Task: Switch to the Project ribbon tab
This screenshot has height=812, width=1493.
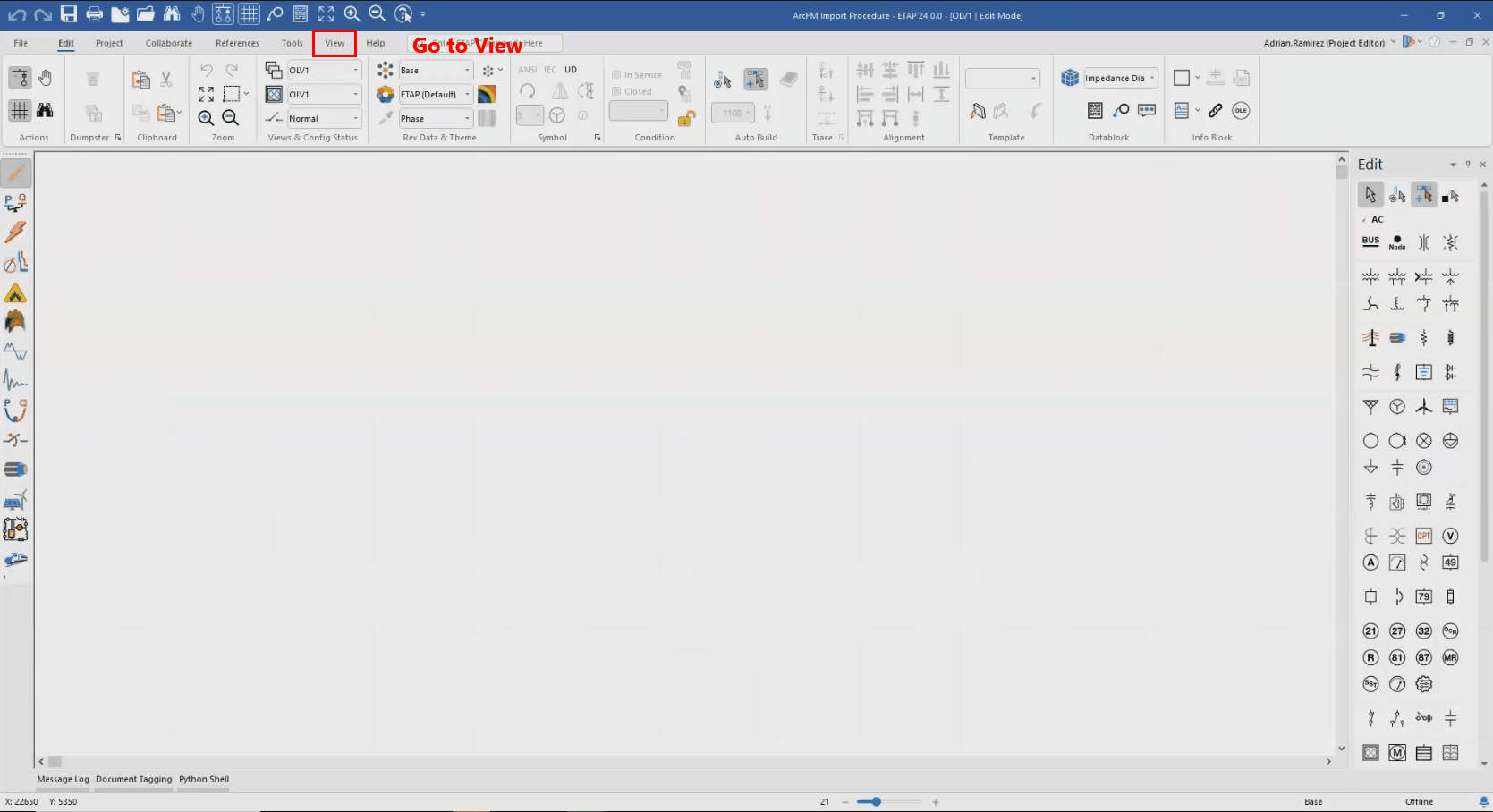Action: (x=109, y=43)
